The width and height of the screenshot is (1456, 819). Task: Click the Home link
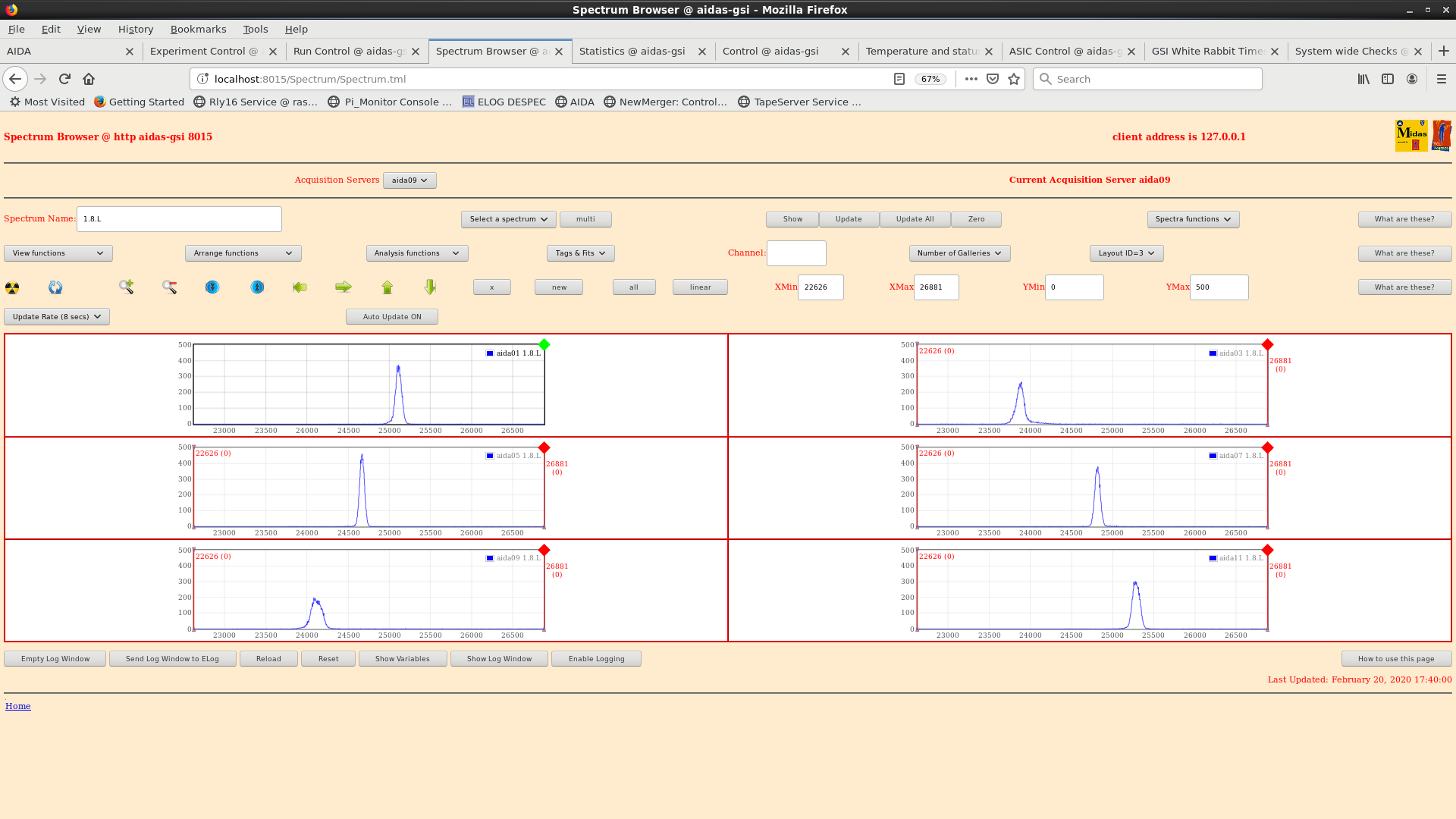[x=18, y=706]
